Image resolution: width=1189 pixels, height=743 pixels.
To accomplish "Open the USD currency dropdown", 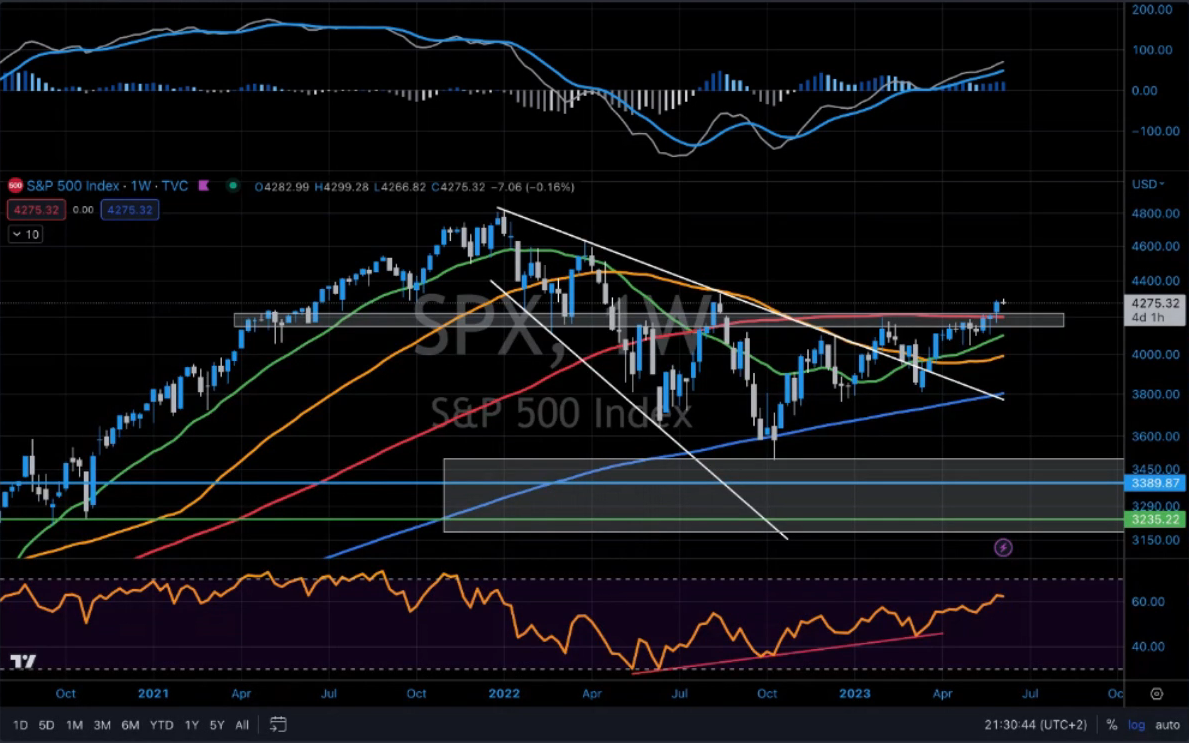I will click(x=1148, y=185).
